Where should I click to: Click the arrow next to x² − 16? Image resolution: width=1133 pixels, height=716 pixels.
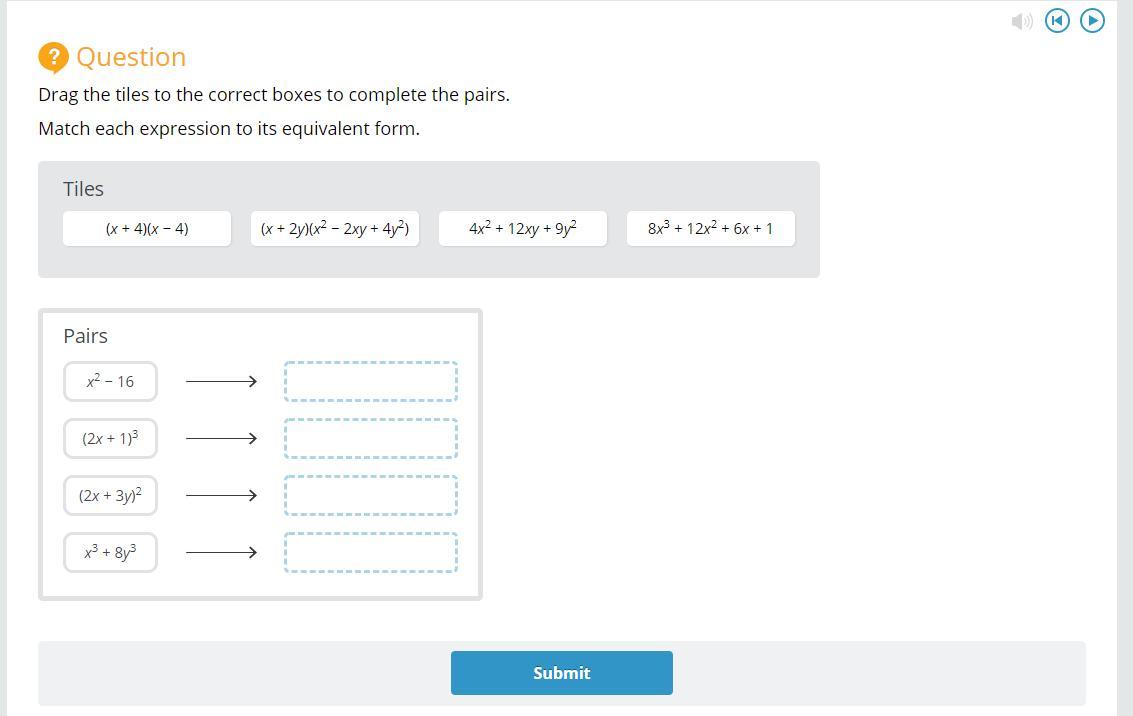221,381
